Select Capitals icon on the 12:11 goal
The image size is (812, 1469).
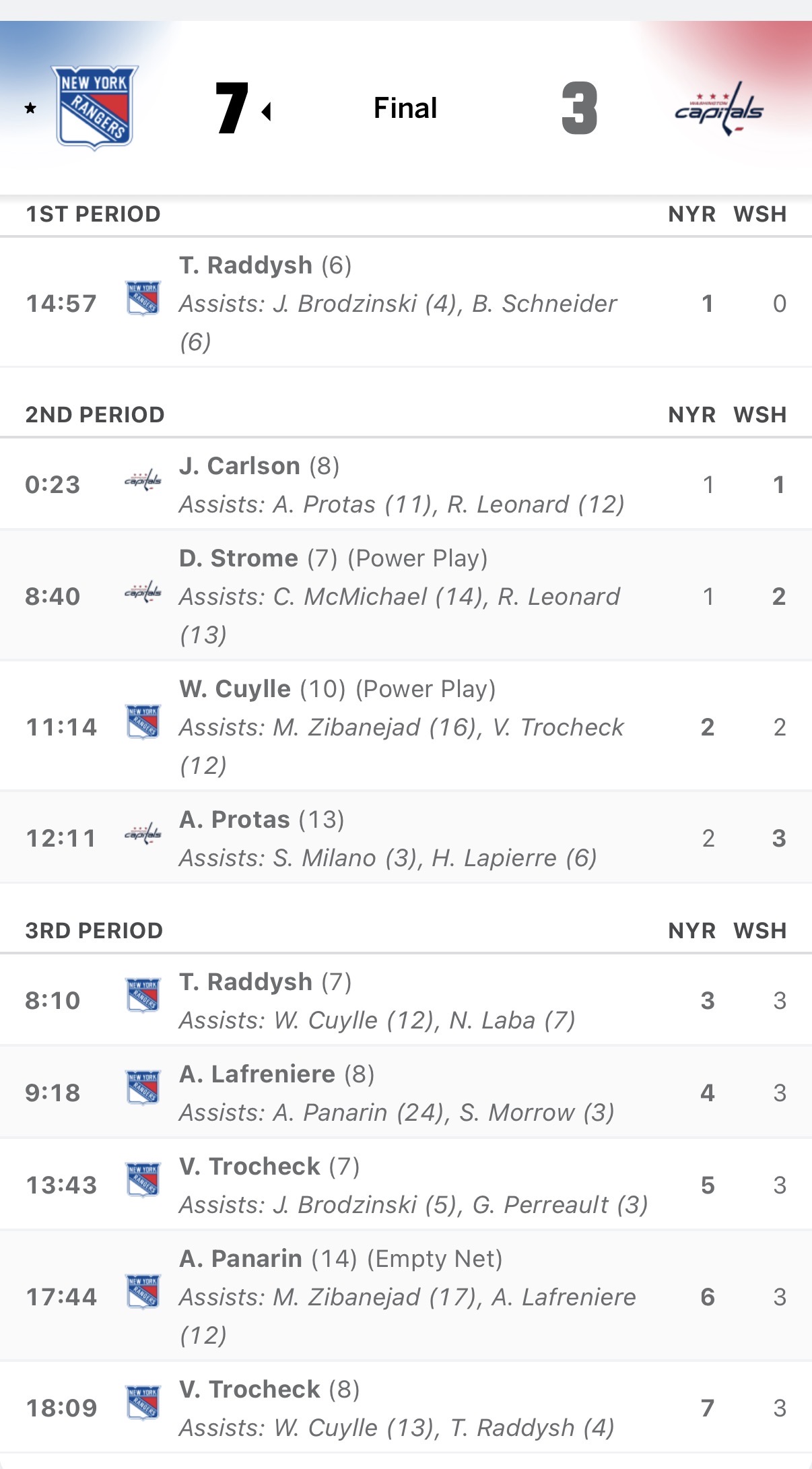click(143, 835)
